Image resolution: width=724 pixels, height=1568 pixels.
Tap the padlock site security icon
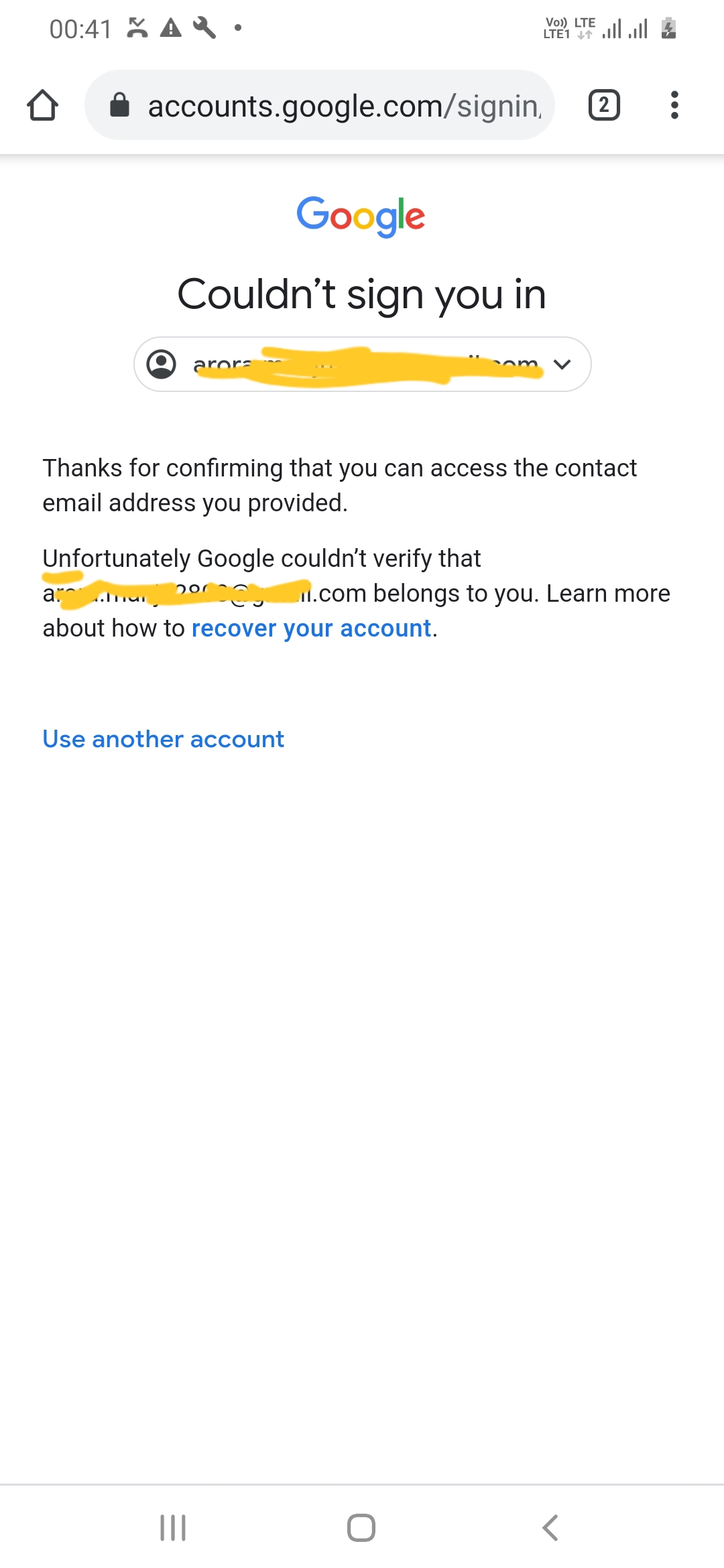click(119, 105)
